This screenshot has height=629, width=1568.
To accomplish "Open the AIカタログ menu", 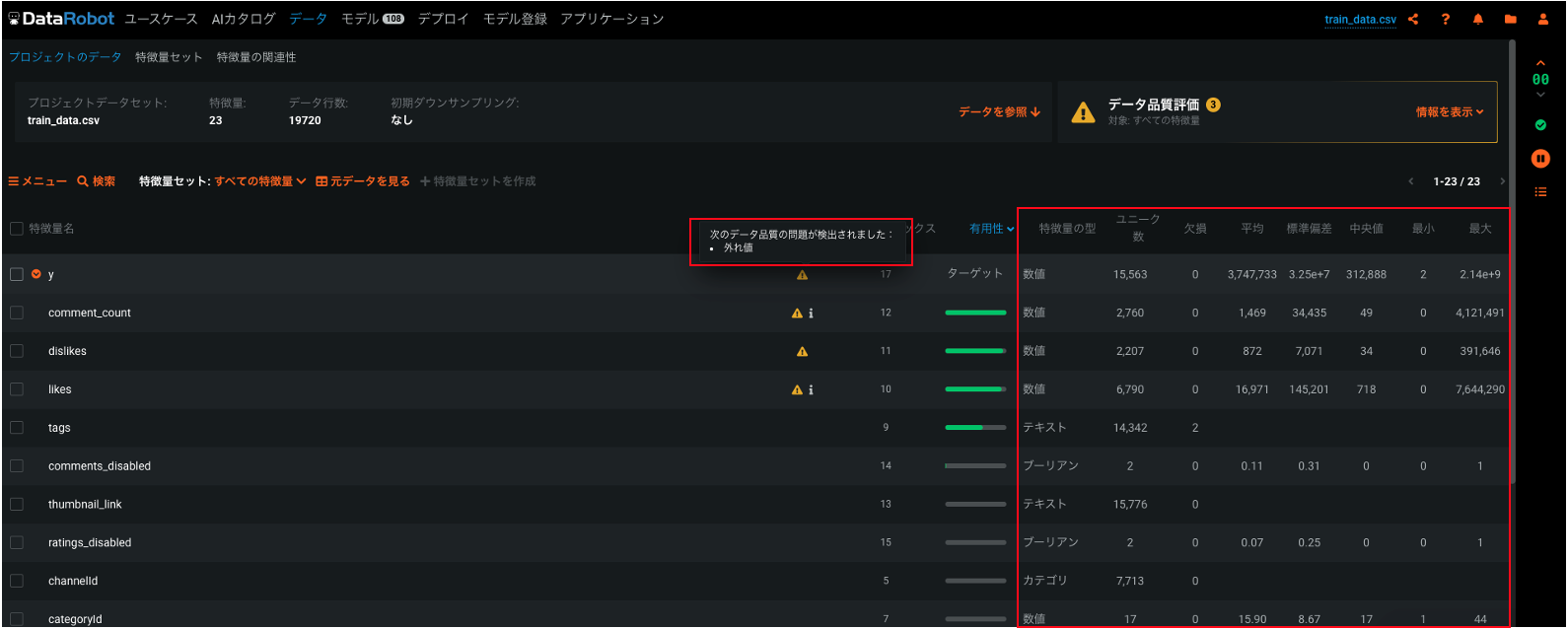I will [x=244, y=19].
